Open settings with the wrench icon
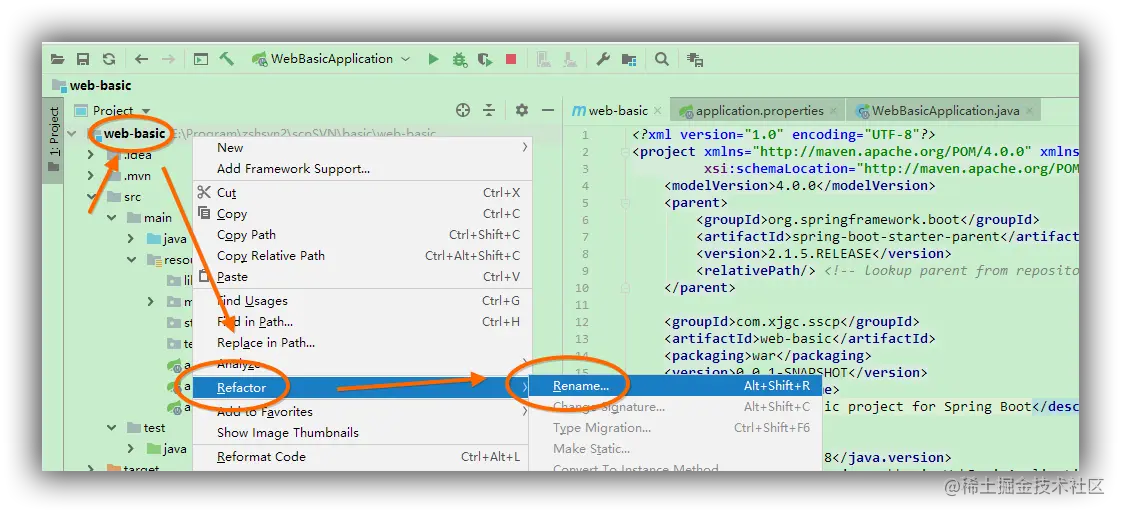The image size is (1121, 513). 603,59
